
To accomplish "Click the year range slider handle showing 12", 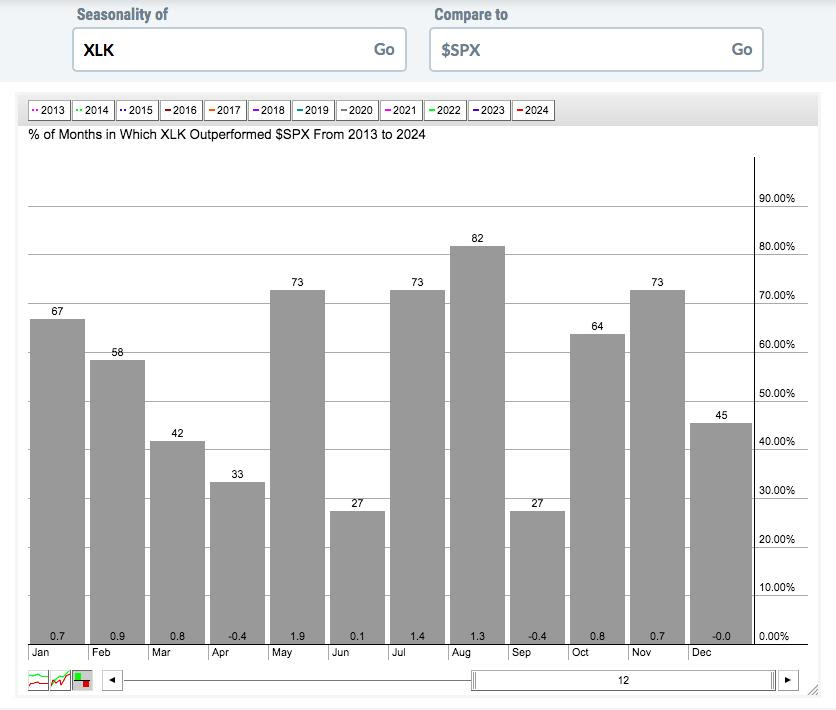I will pos(623,680).
